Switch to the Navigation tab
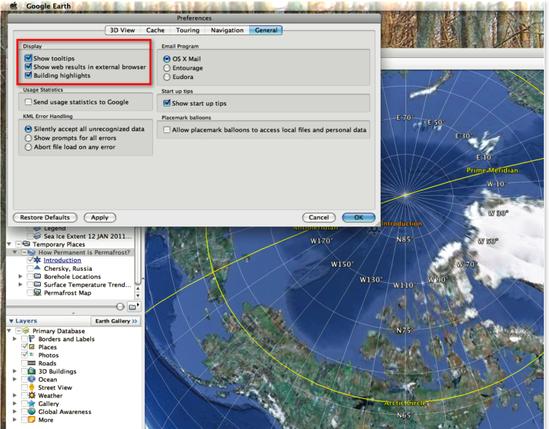This screenshot has height=429, width=550. 227,30
